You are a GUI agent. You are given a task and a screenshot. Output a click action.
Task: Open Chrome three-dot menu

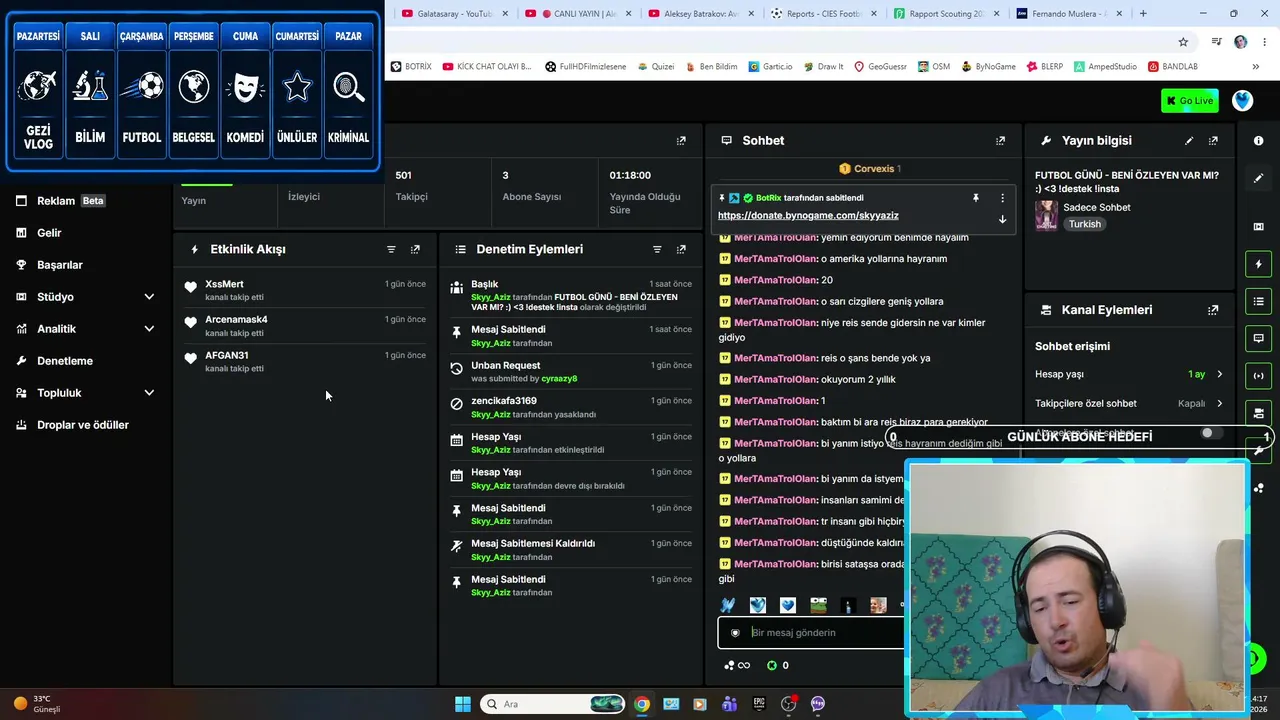click(1265, 42)
